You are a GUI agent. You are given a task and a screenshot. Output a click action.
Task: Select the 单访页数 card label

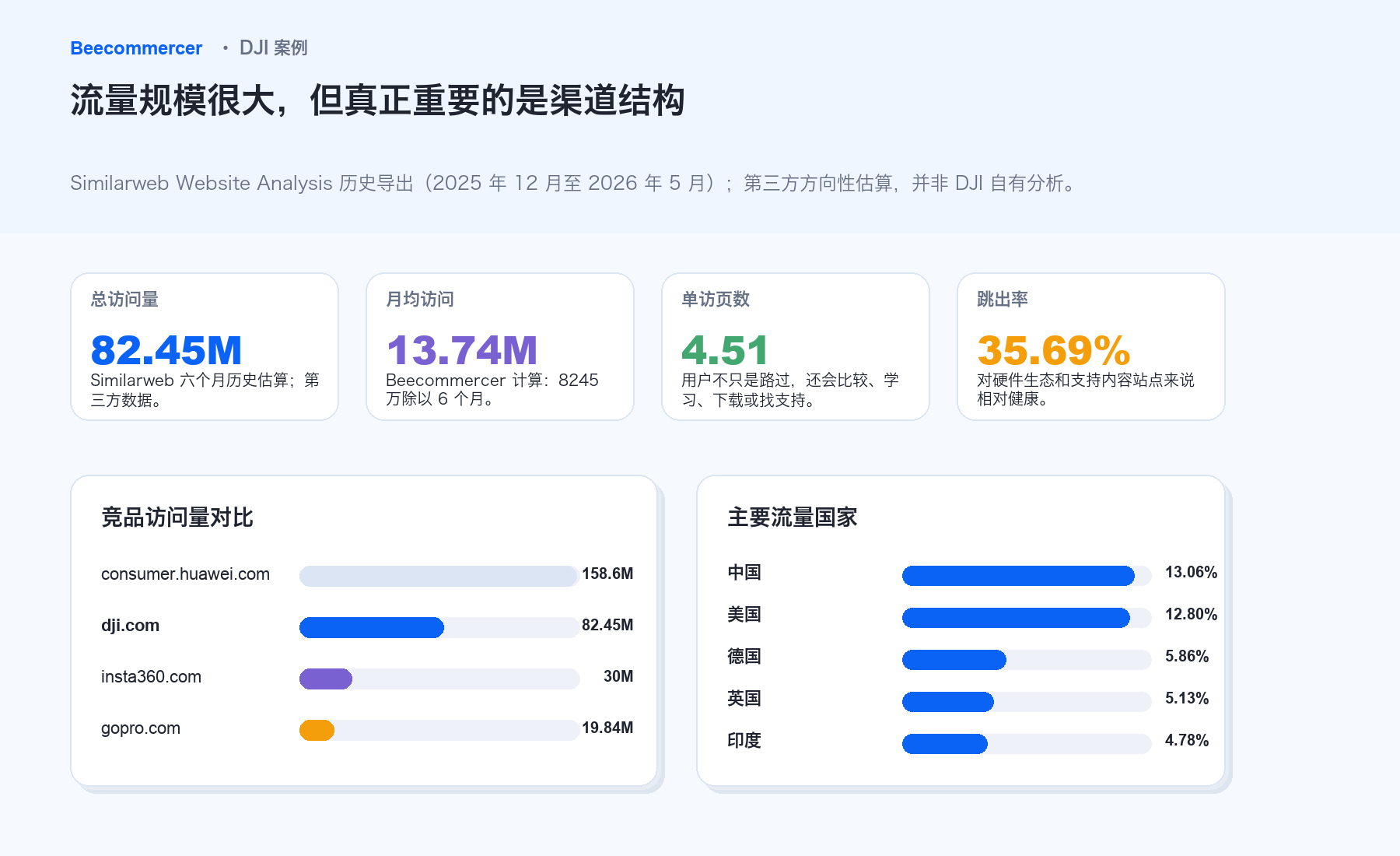point(716,300)
